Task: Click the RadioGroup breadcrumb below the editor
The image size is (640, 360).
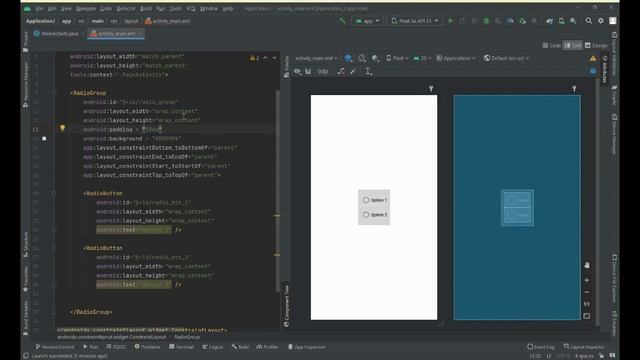Action: coord(187,337)
